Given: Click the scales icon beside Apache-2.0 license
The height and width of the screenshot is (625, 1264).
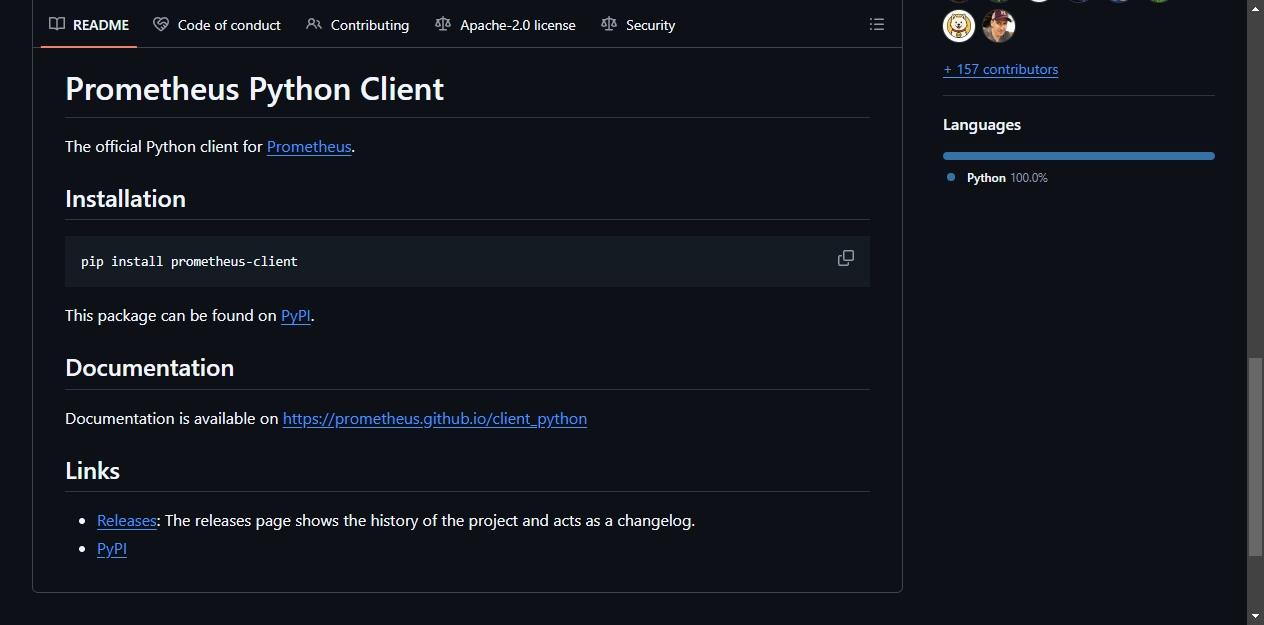Looking at the screenshot, I should tap(443, 24).
